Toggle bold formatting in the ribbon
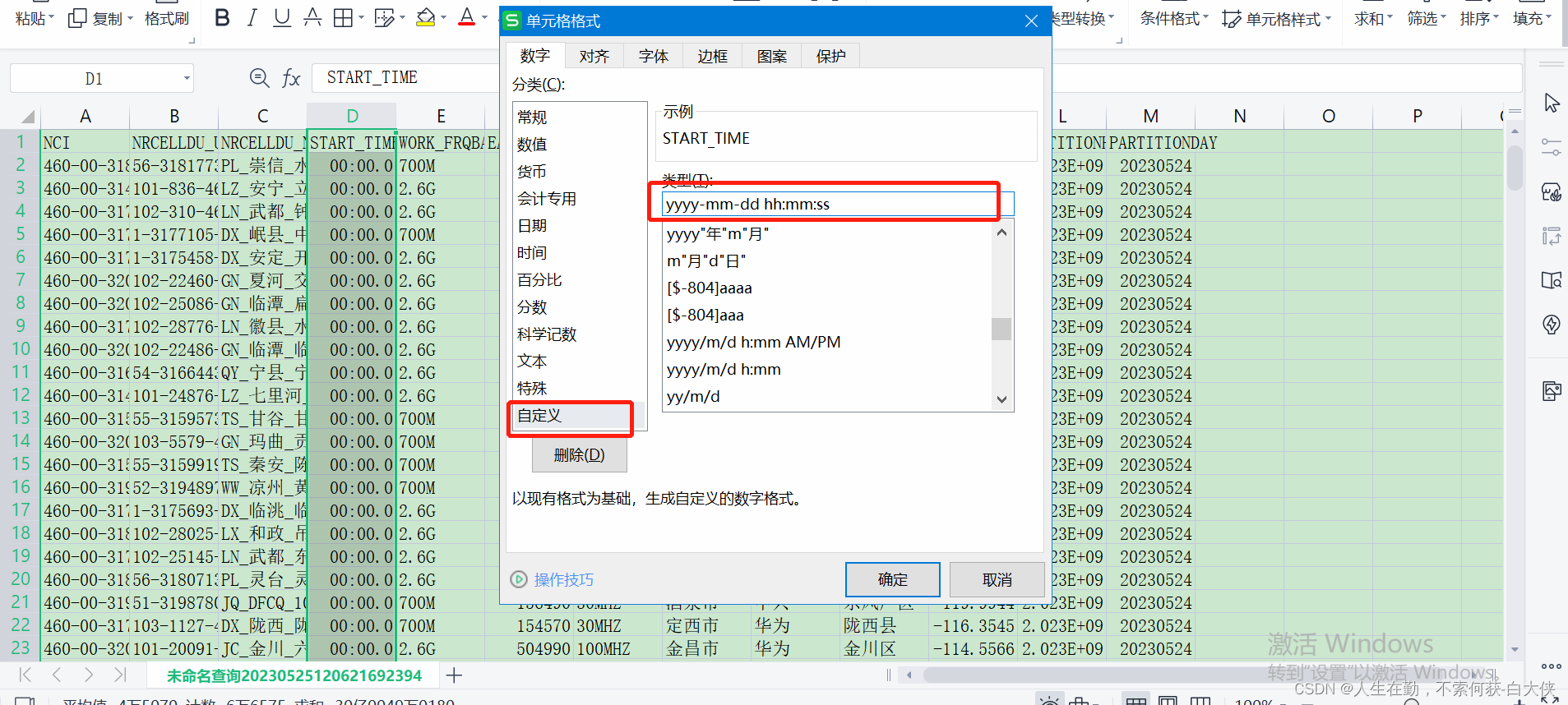 coord(222,17)
